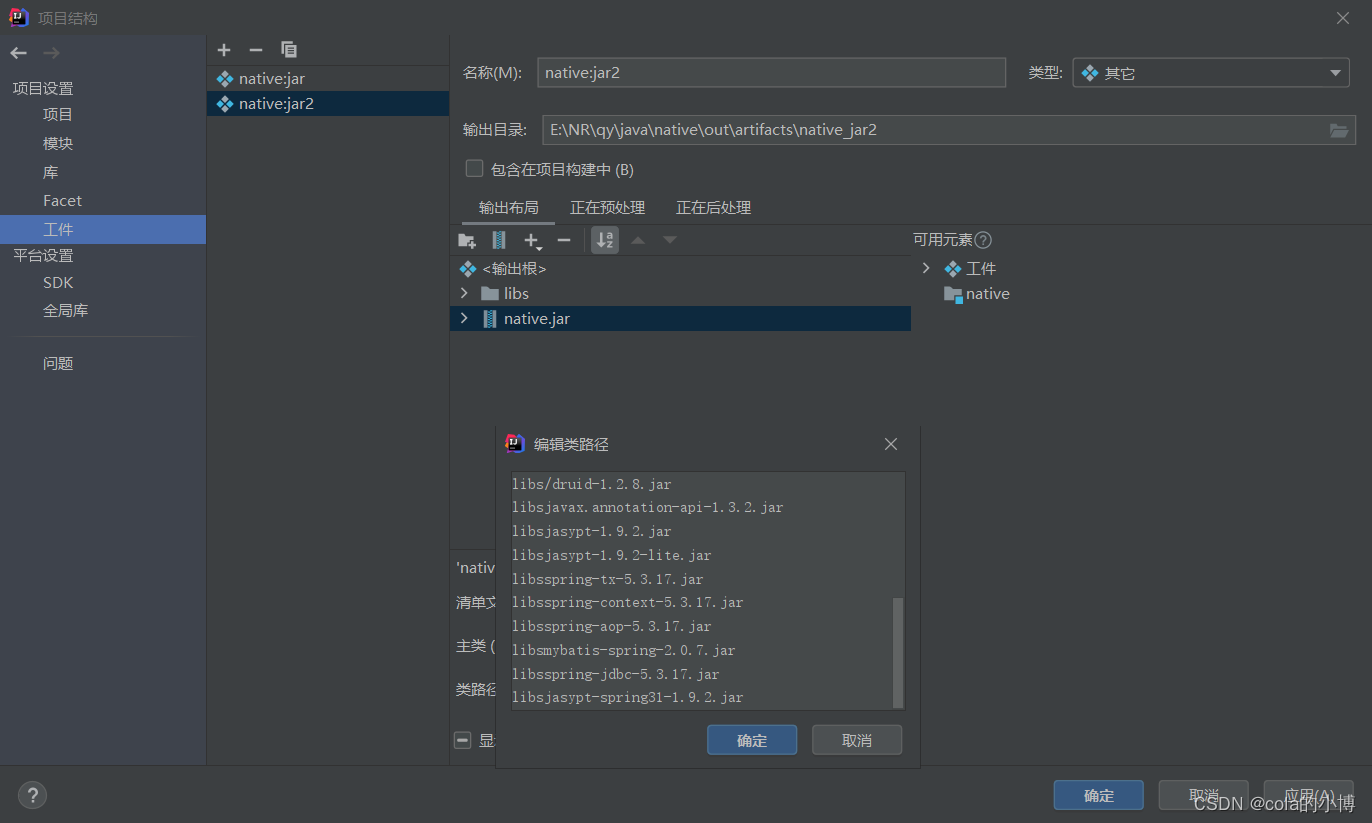The image size is (1372, 823).
Task: Click 确定 in project structure window
Action: [1098, 795]
